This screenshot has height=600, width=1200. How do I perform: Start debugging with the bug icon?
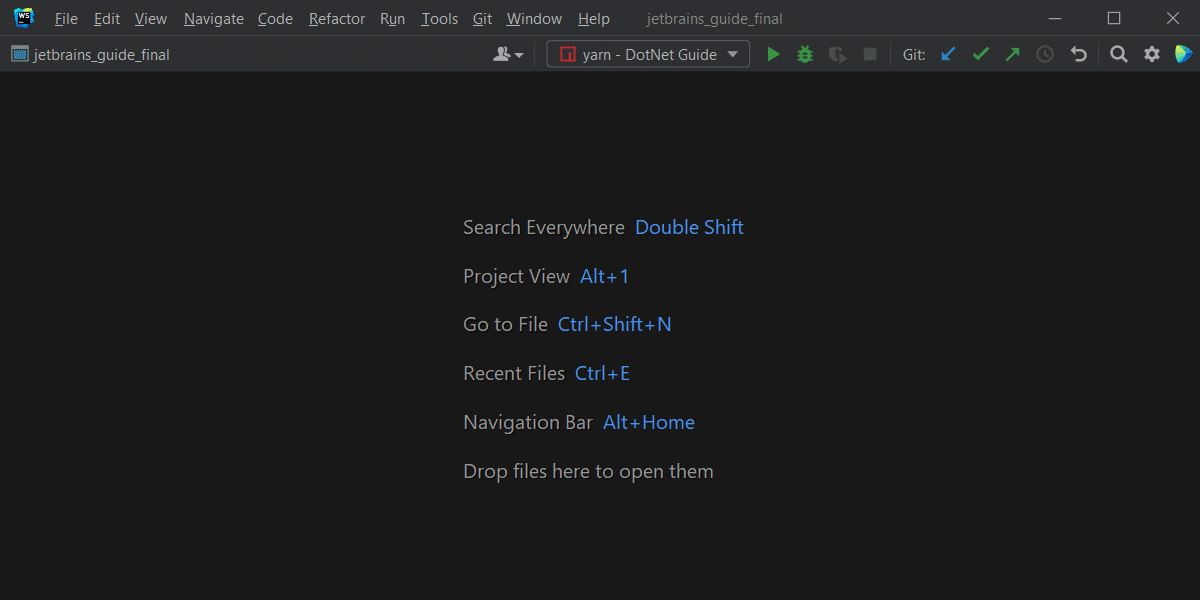(x=805, y=54)
